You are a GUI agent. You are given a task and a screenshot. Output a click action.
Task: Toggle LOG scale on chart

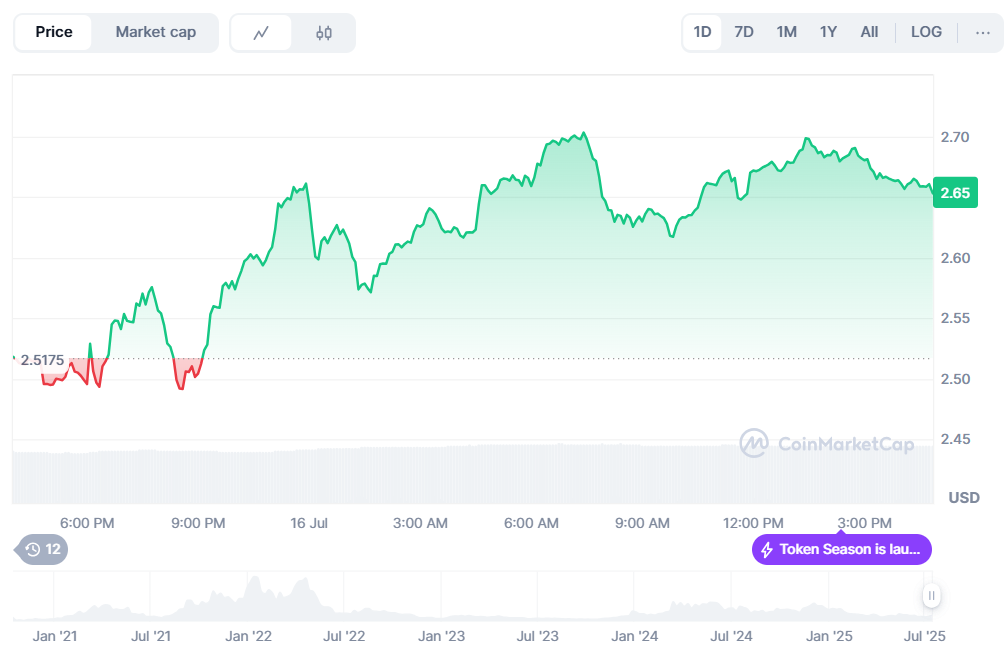coord(925,32)
